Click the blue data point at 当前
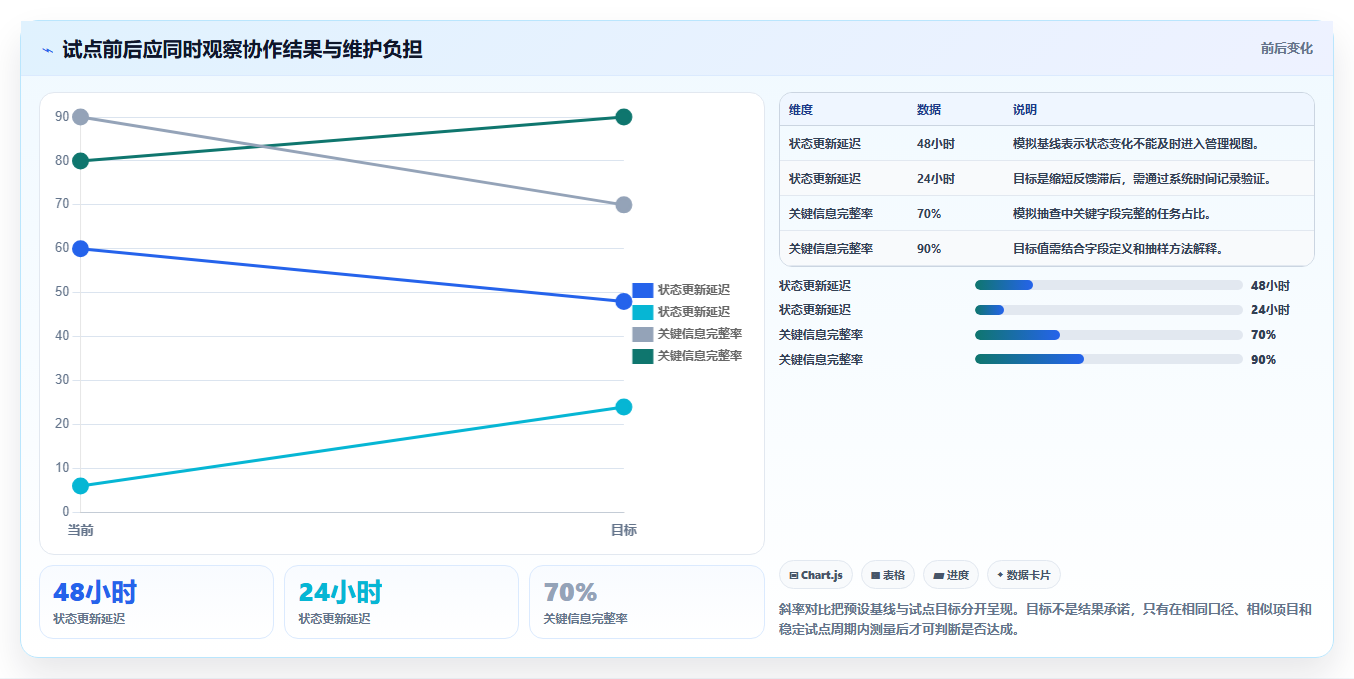The image size is (1354, 679). [81, 248]
